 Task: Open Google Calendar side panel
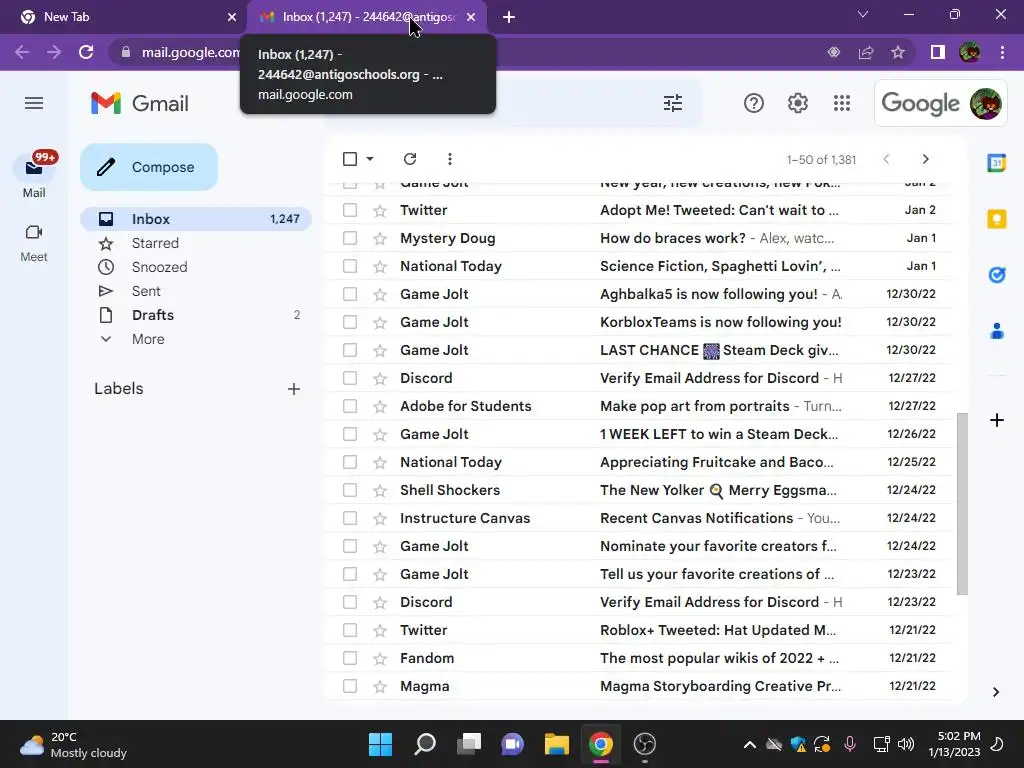coord(997,163)
